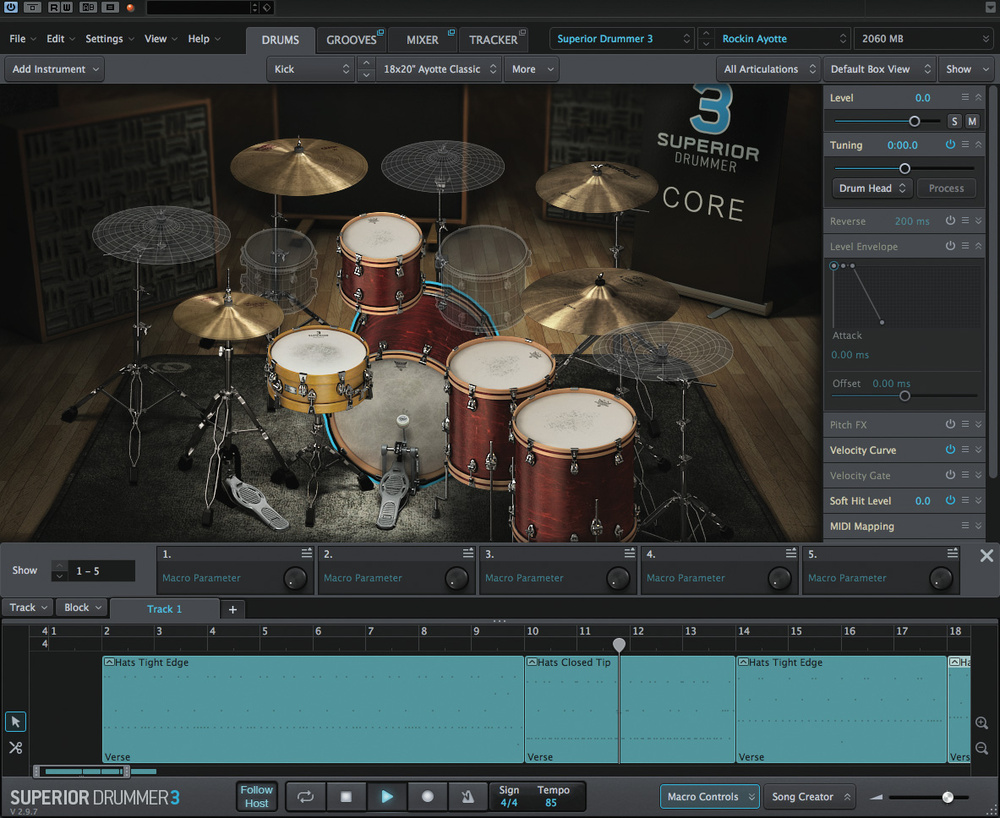The height and width of the screenshot is (818, 1000).
Task: Close the Macro Controls panel
Action: point(986,556)
